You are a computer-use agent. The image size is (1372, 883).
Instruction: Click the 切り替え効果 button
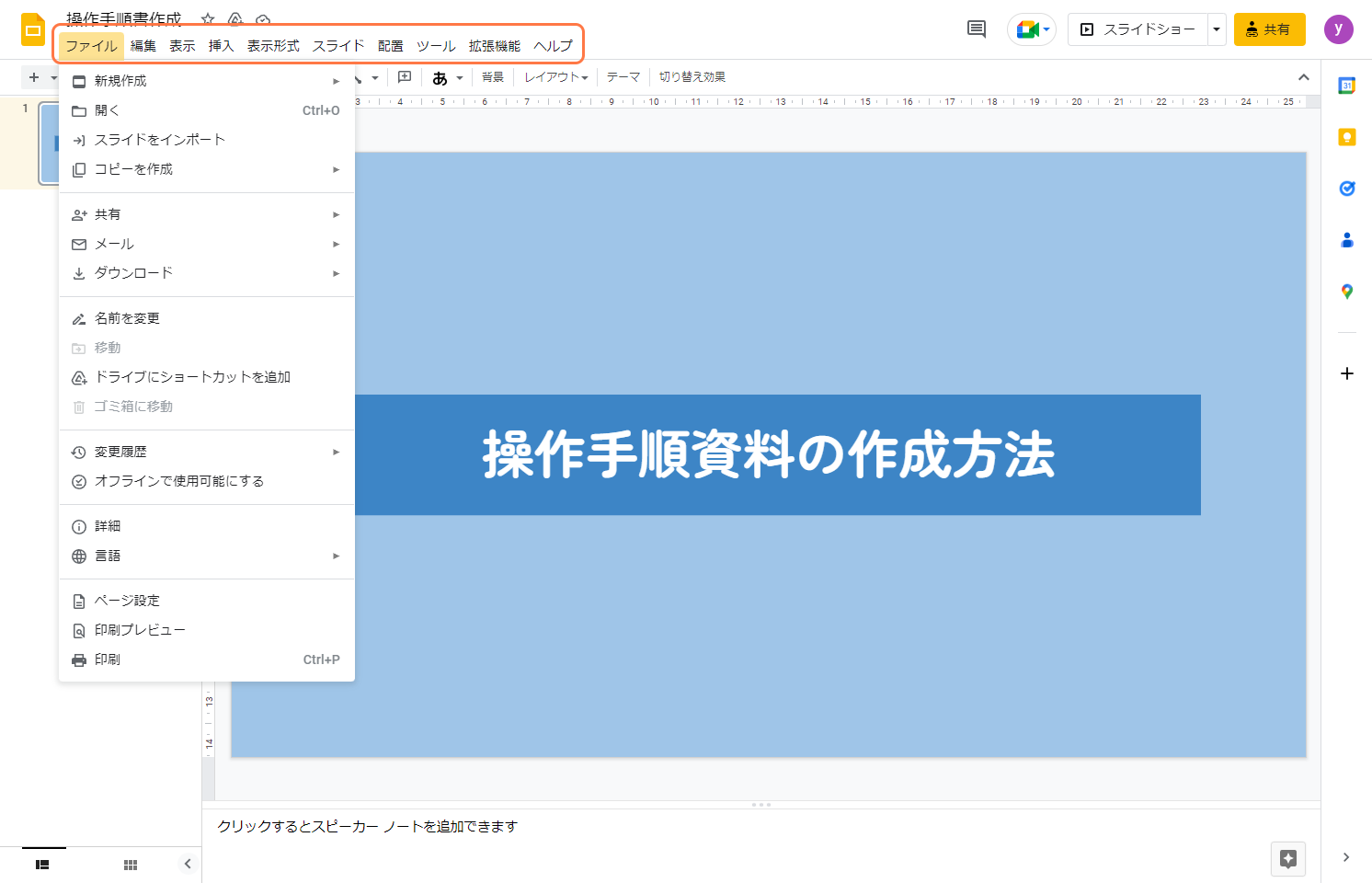coord(692,77)
